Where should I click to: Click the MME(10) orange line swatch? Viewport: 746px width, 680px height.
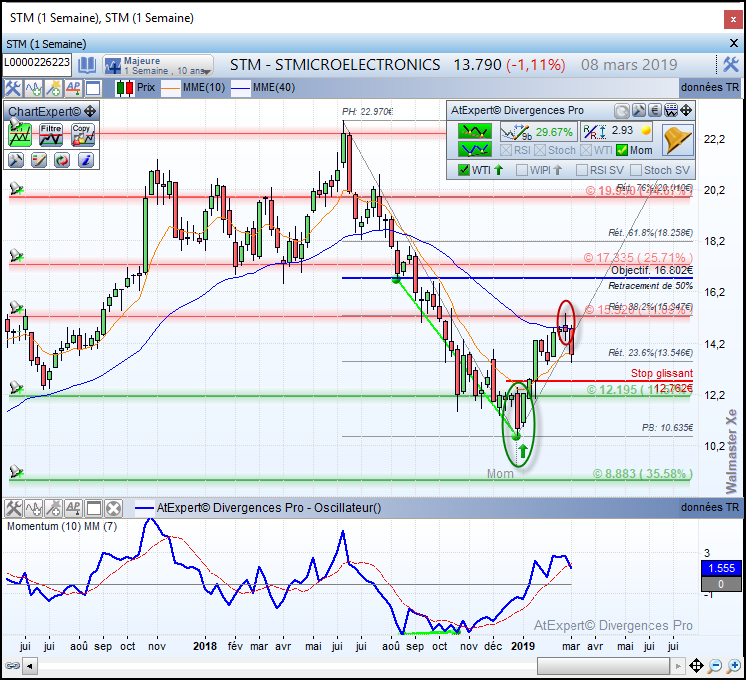click(x=171, y=88)
